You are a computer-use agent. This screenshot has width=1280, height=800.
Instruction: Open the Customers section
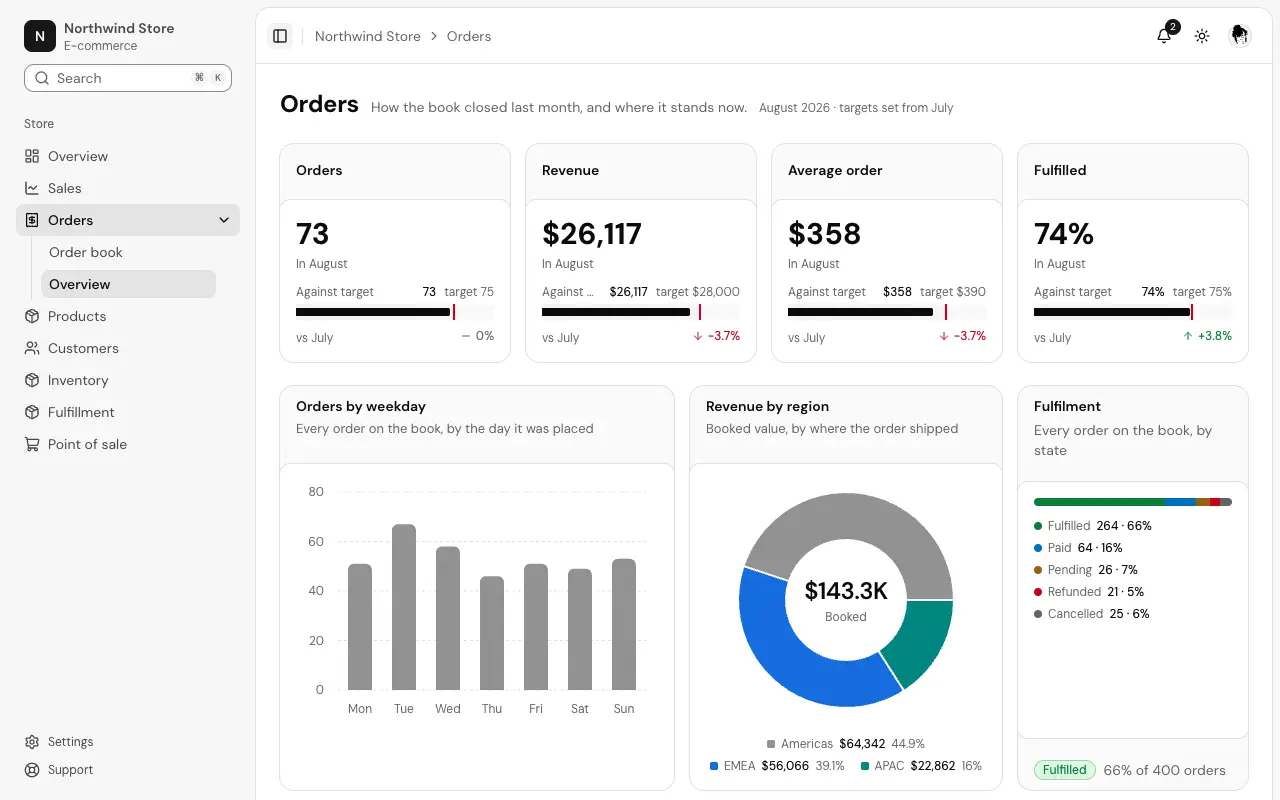(x=83, y=348)
